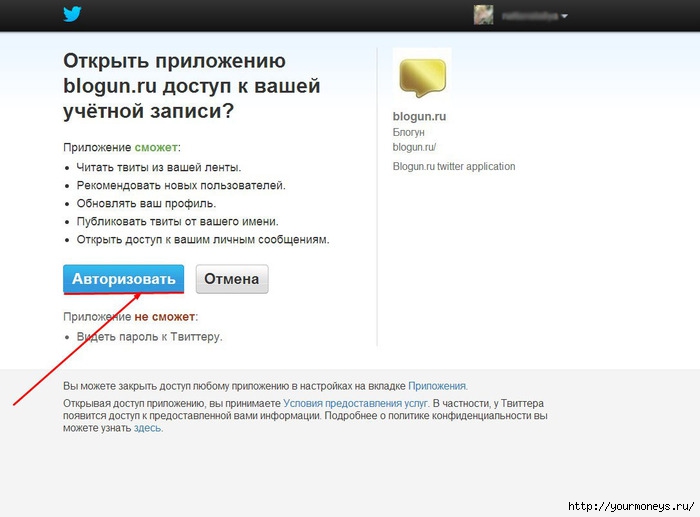700x517 pixels.
Task: Click text 'Читать твиты из вашей ленты.'
Action: click(x=158, y=167)
